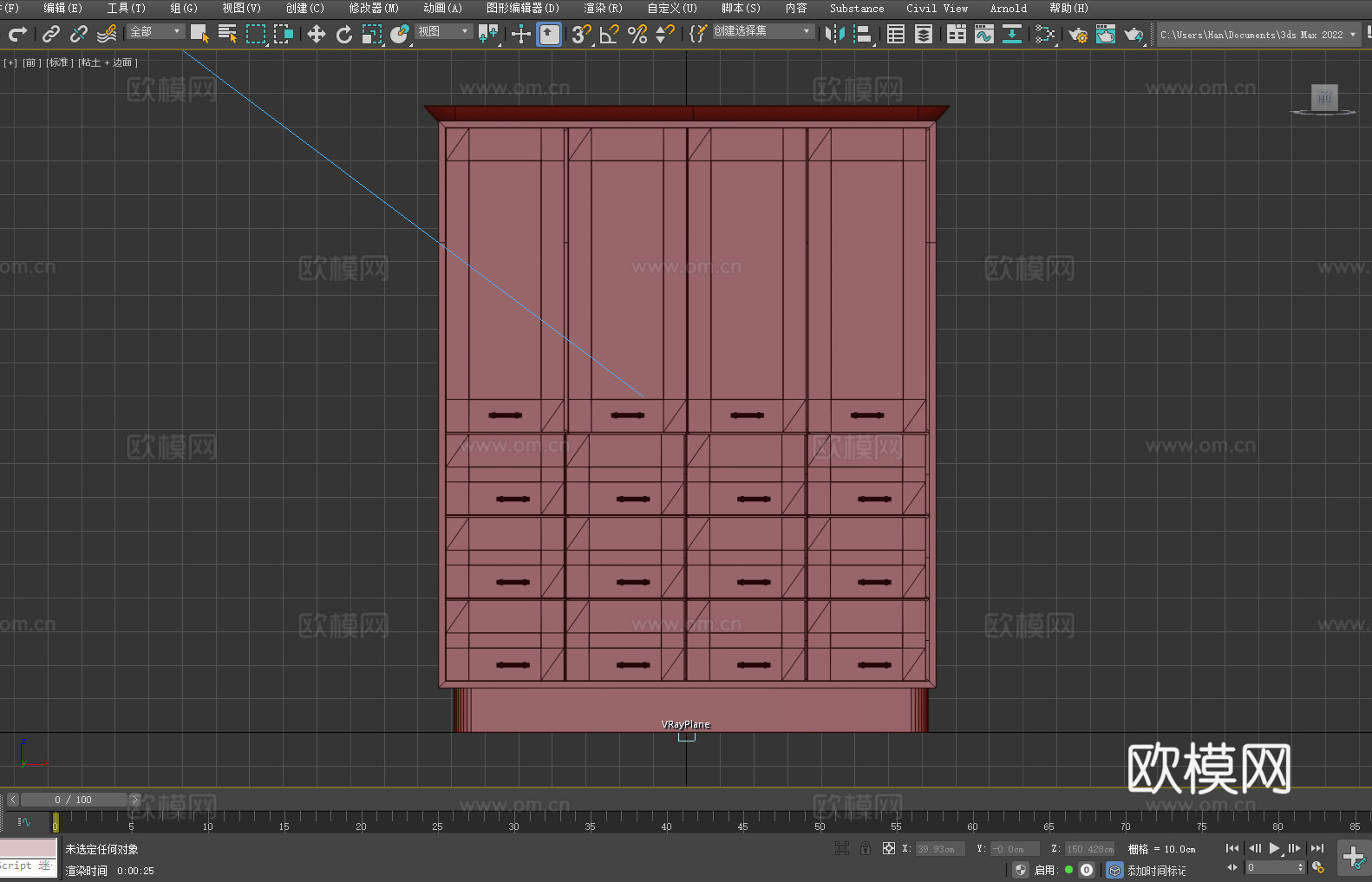Open the 组(G) menu
The image size is (1372, 882).
tap(184, 8)
